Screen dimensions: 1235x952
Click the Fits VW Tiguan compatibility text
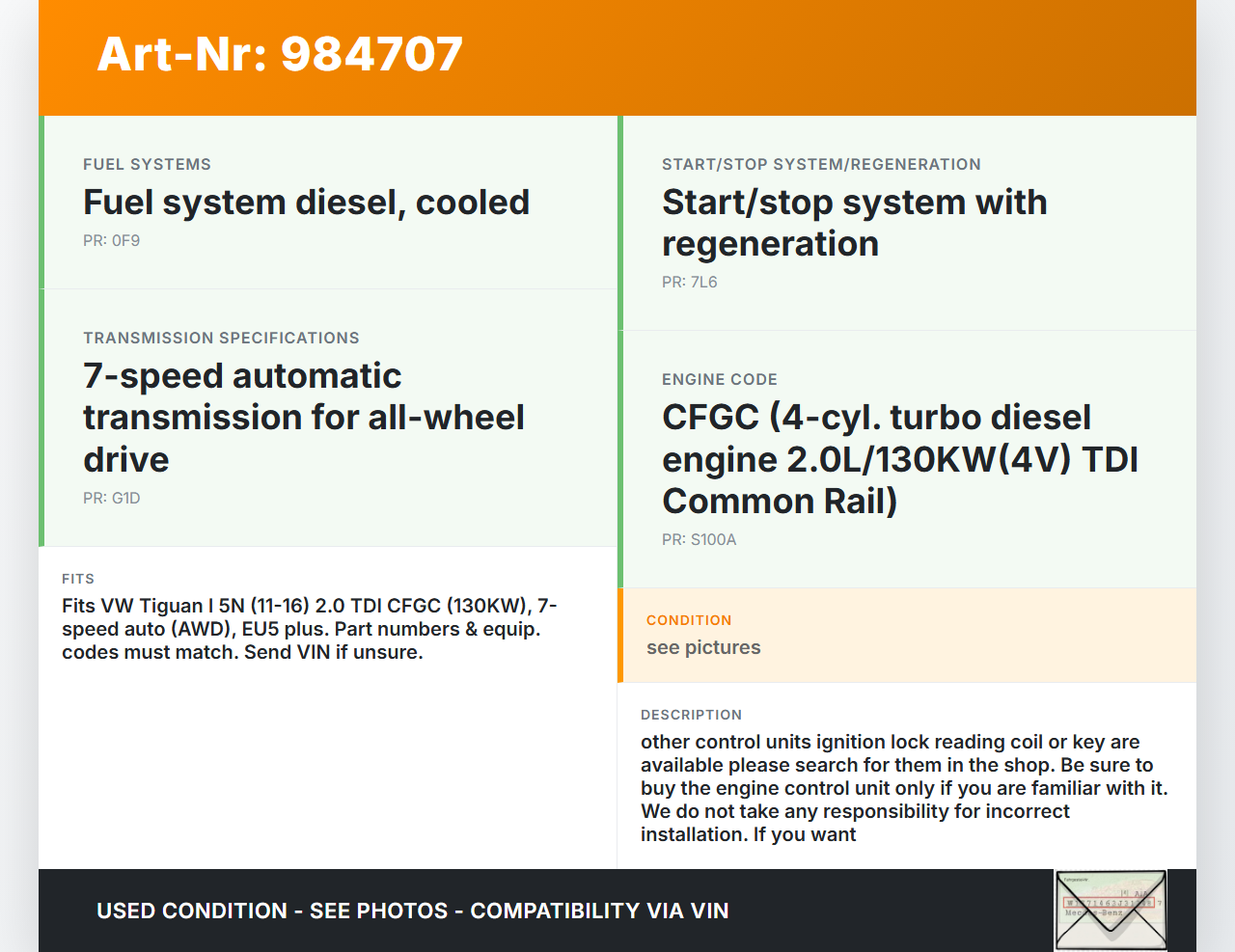(x=309, y=629)
